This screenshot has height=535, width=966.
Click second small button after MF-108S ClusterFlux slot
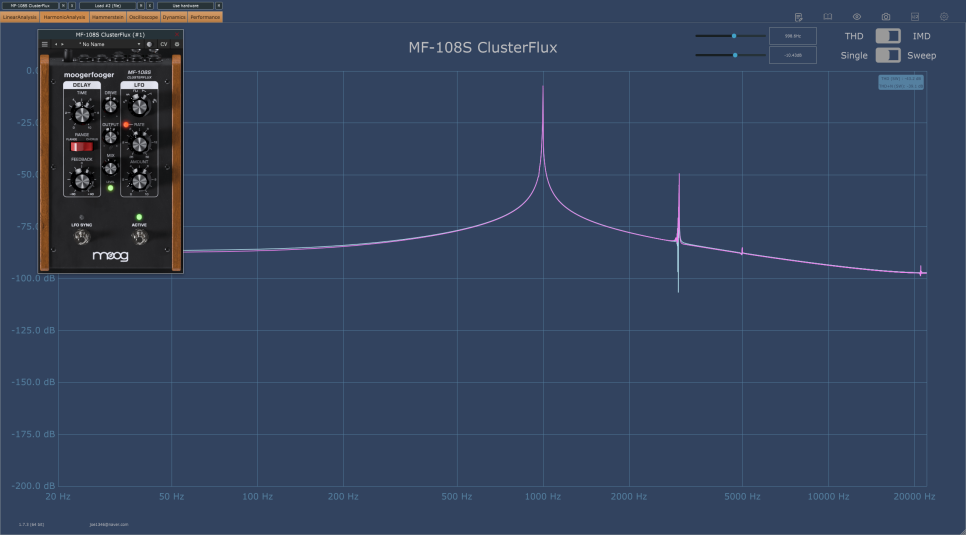coord(71,6)
